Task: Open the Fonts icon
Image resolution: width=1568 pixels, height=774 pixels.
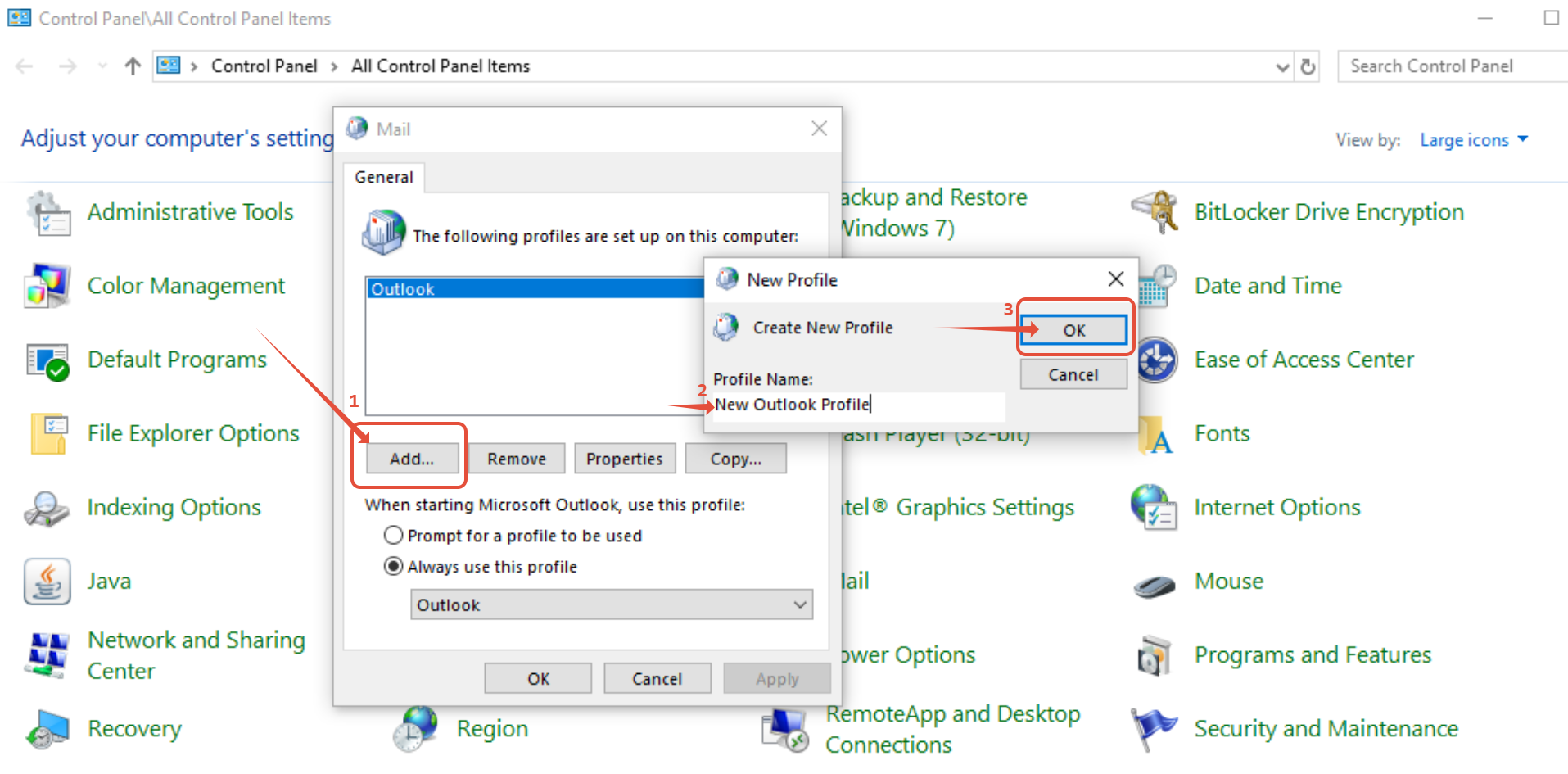Action: click(1156, 434)
